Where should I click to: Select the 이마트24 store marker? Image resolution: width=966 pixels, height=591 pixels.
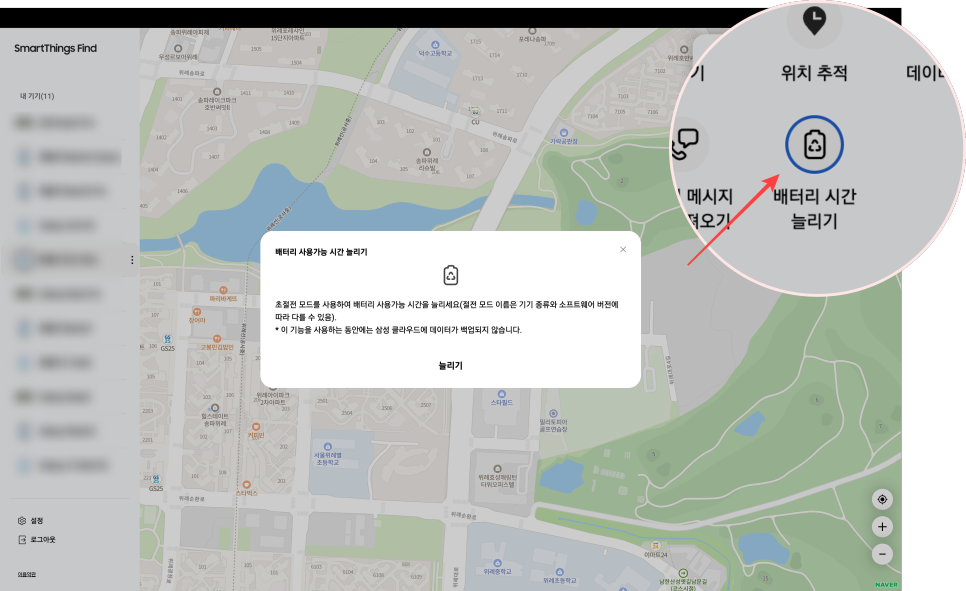click(656, 546)
